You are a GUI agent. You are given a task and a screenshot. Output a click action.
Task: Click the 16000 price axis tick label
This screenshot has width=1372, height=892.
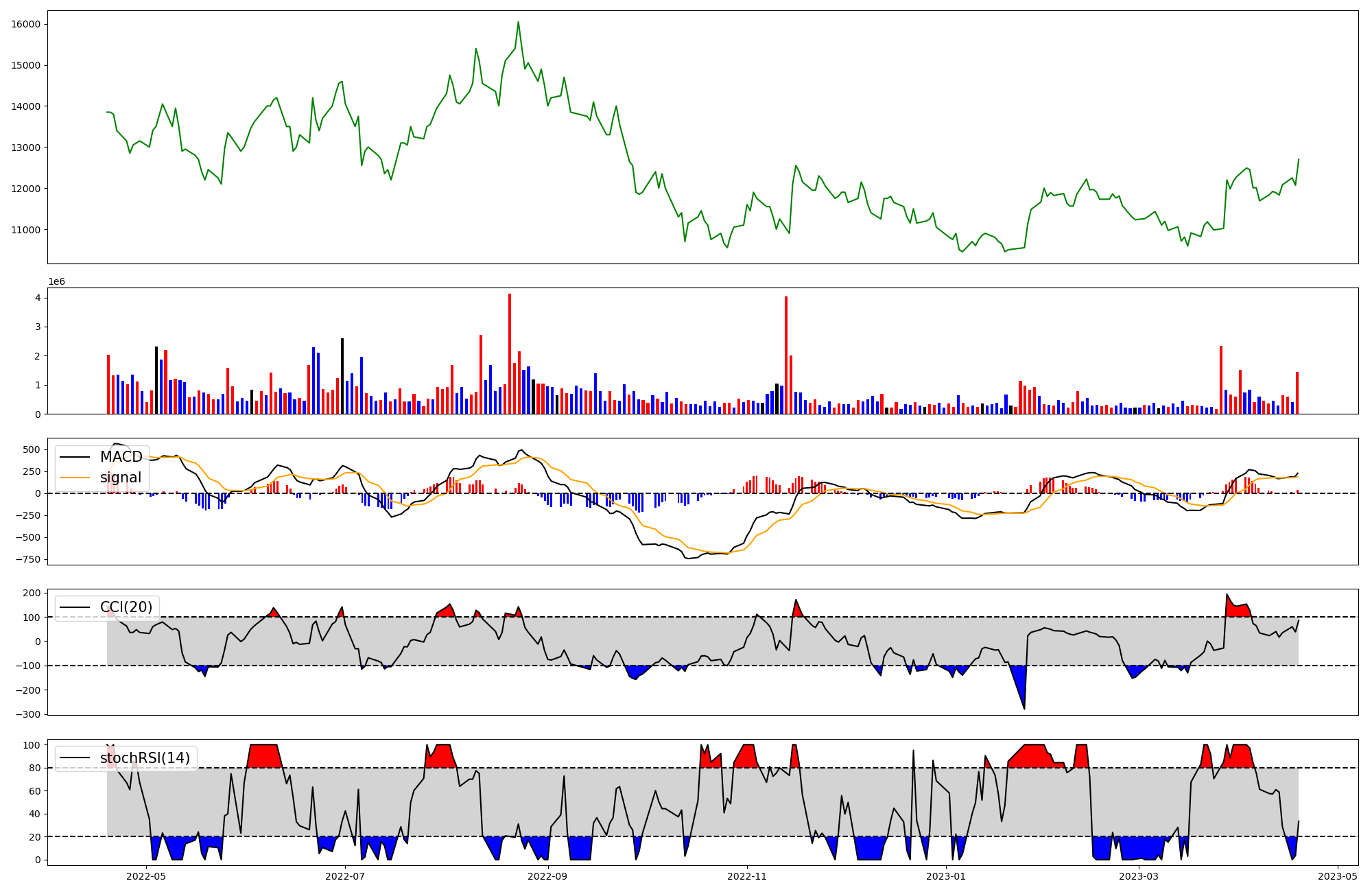click(26, 24)
